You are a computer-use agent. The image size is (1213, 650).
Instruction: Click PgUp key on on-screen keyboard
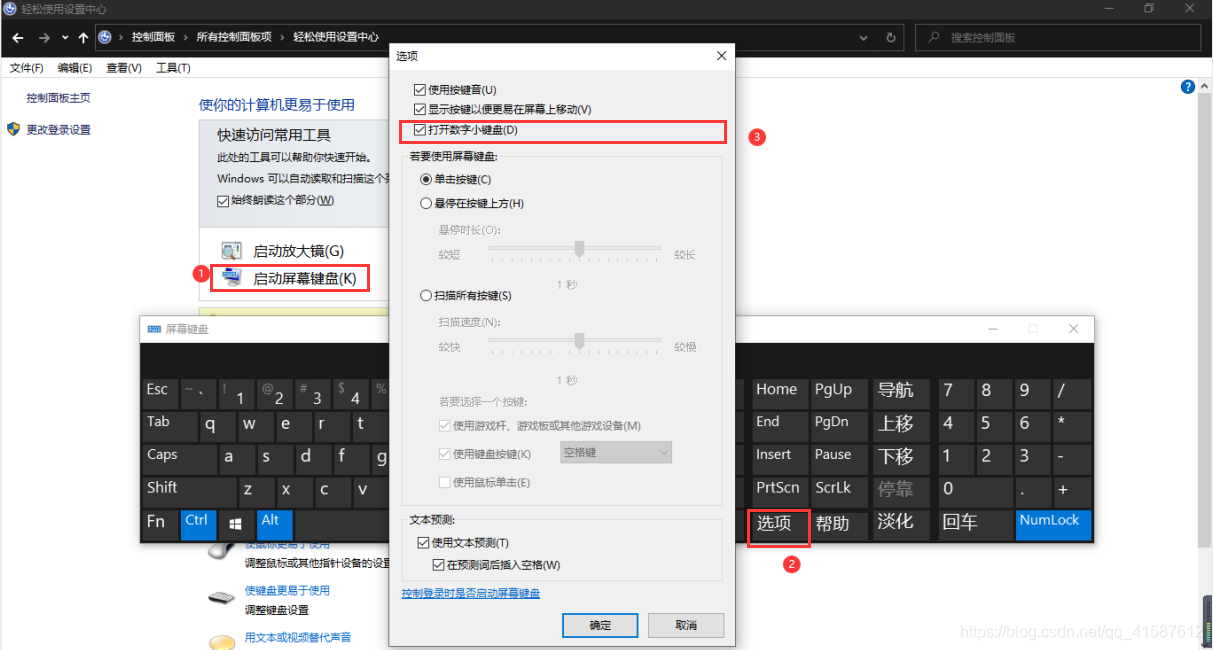(x=838, y=392)
